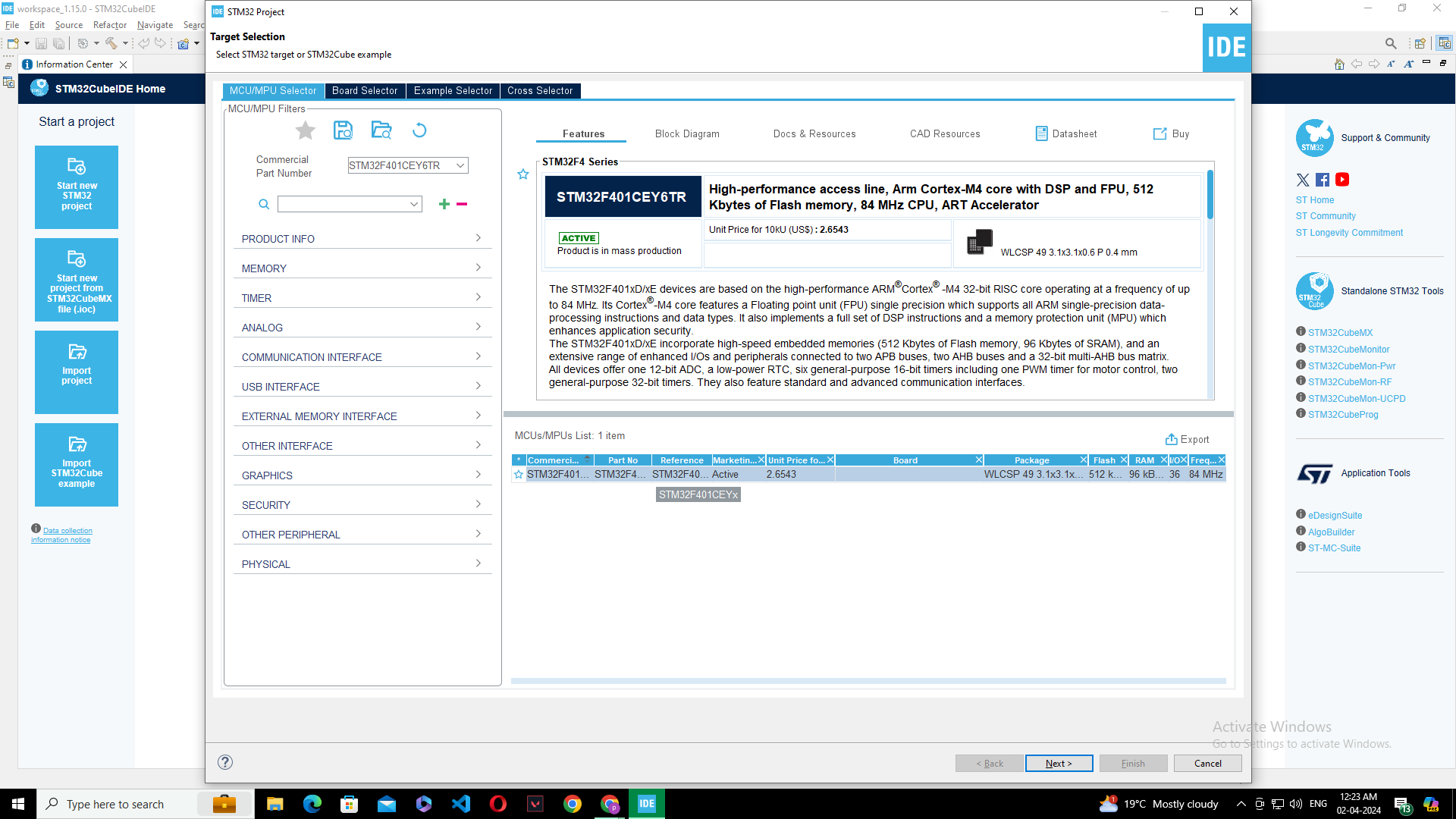
Task: Expand the TIMER filter section
Action: (362, 298)
